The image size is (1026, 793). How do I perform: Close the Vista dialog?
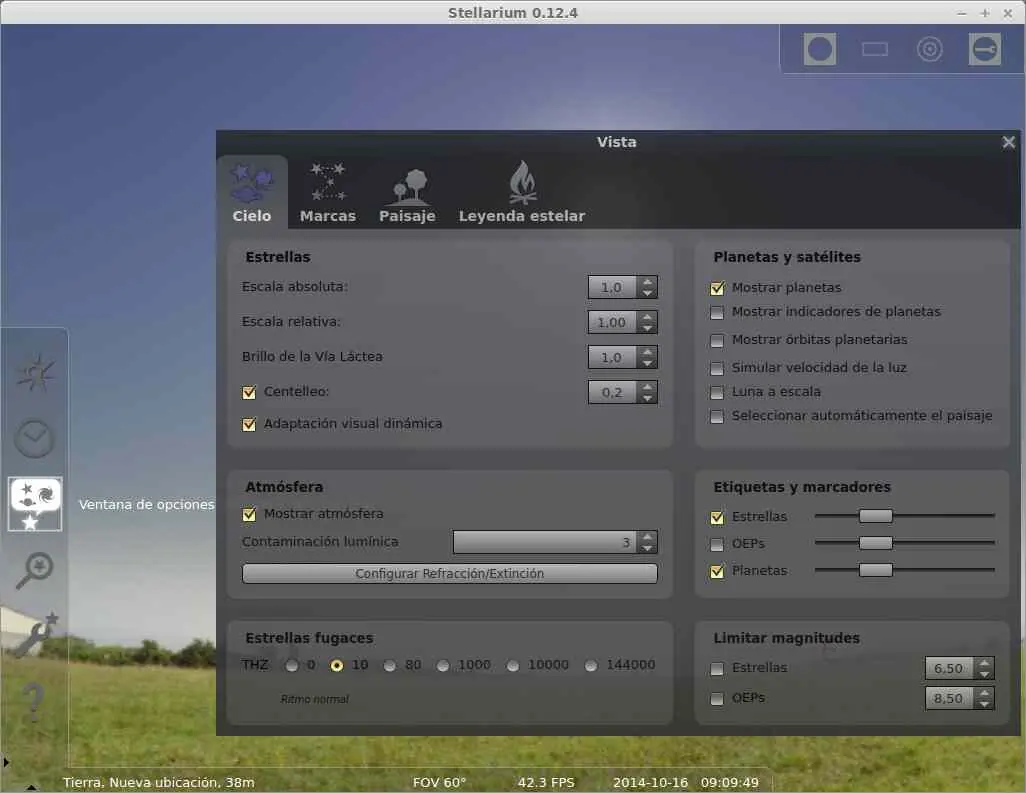pyautogui.click(x=1008, y=142)
